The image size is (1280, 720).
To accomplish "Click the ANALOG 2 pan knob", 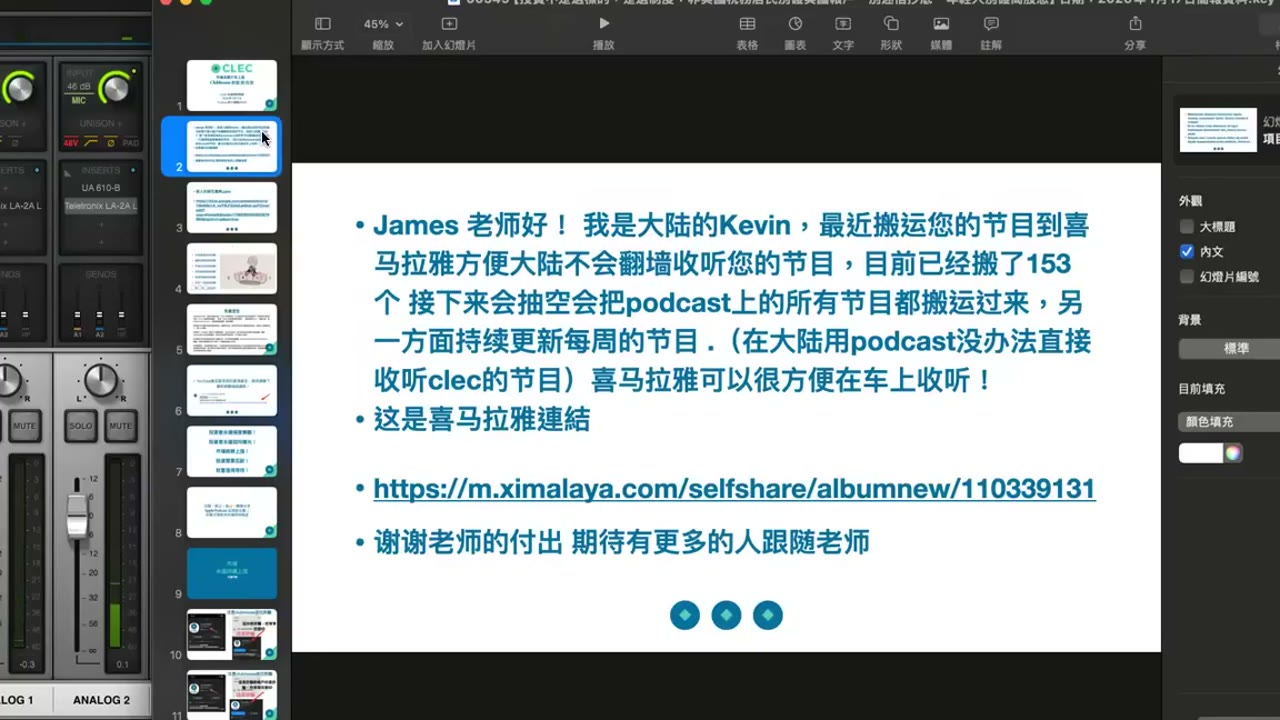I will click(x=101, y=381).
